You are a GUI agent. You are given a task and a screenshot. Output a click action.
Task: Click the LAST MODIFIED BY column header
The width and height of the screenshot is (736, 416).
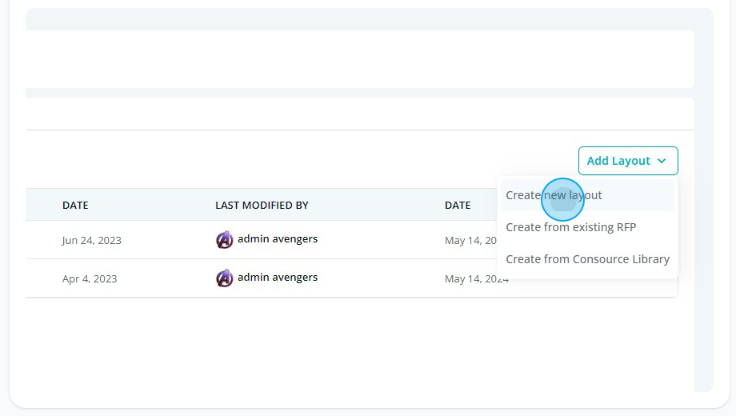click(261, 205)
